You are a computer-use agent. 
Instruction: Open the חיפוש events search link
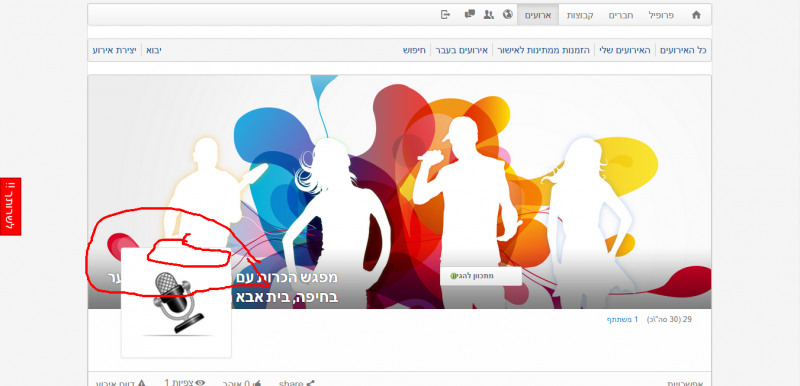[x=414, y=50]
